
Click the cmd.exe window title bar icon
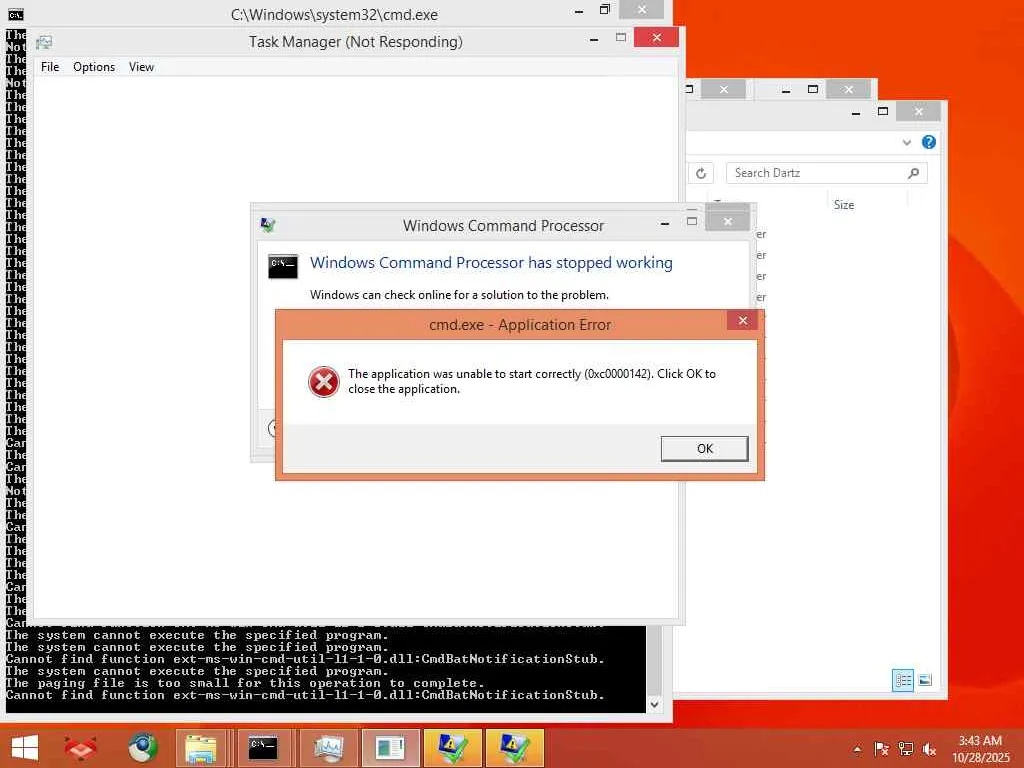15,14
